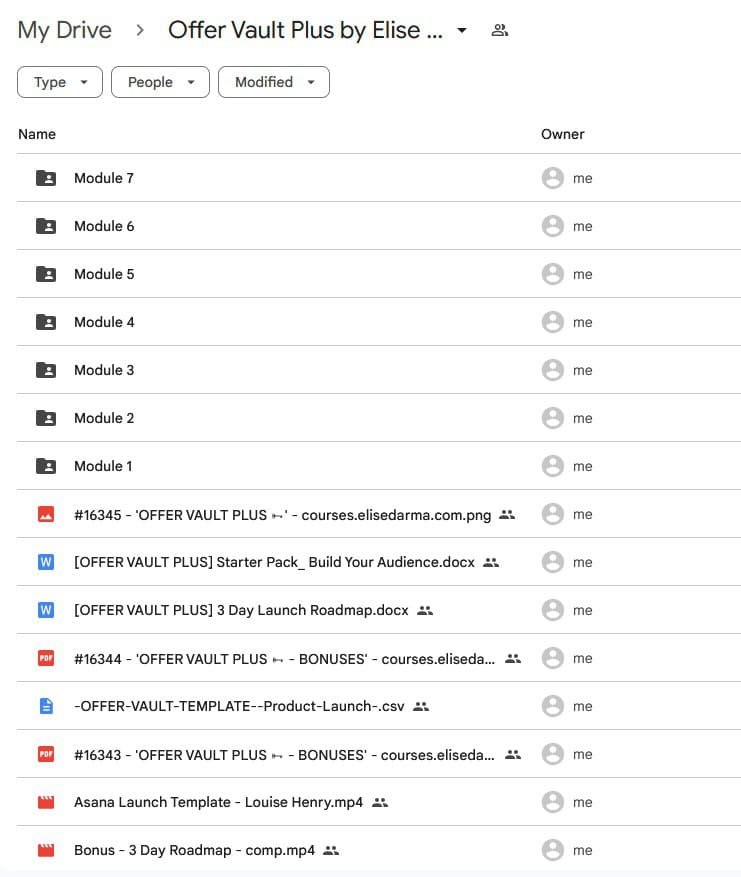Go to My Drive breadcrumb
The image size is (741, 877).
pos(65,30)
